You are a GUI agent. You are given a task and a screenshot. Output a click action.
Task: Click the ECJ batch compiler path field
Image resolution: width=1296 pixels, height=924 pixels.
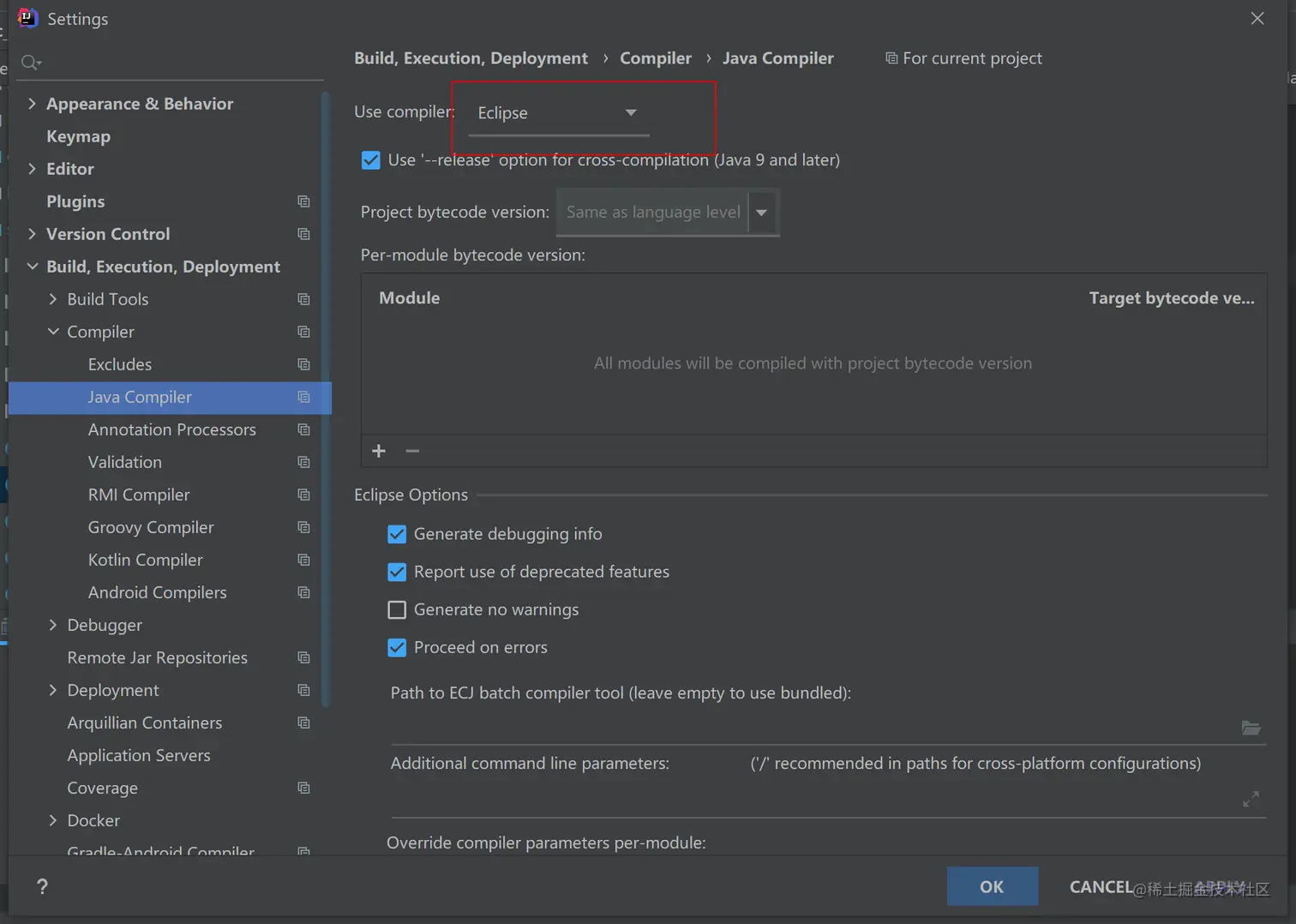[x=810, y=728]
